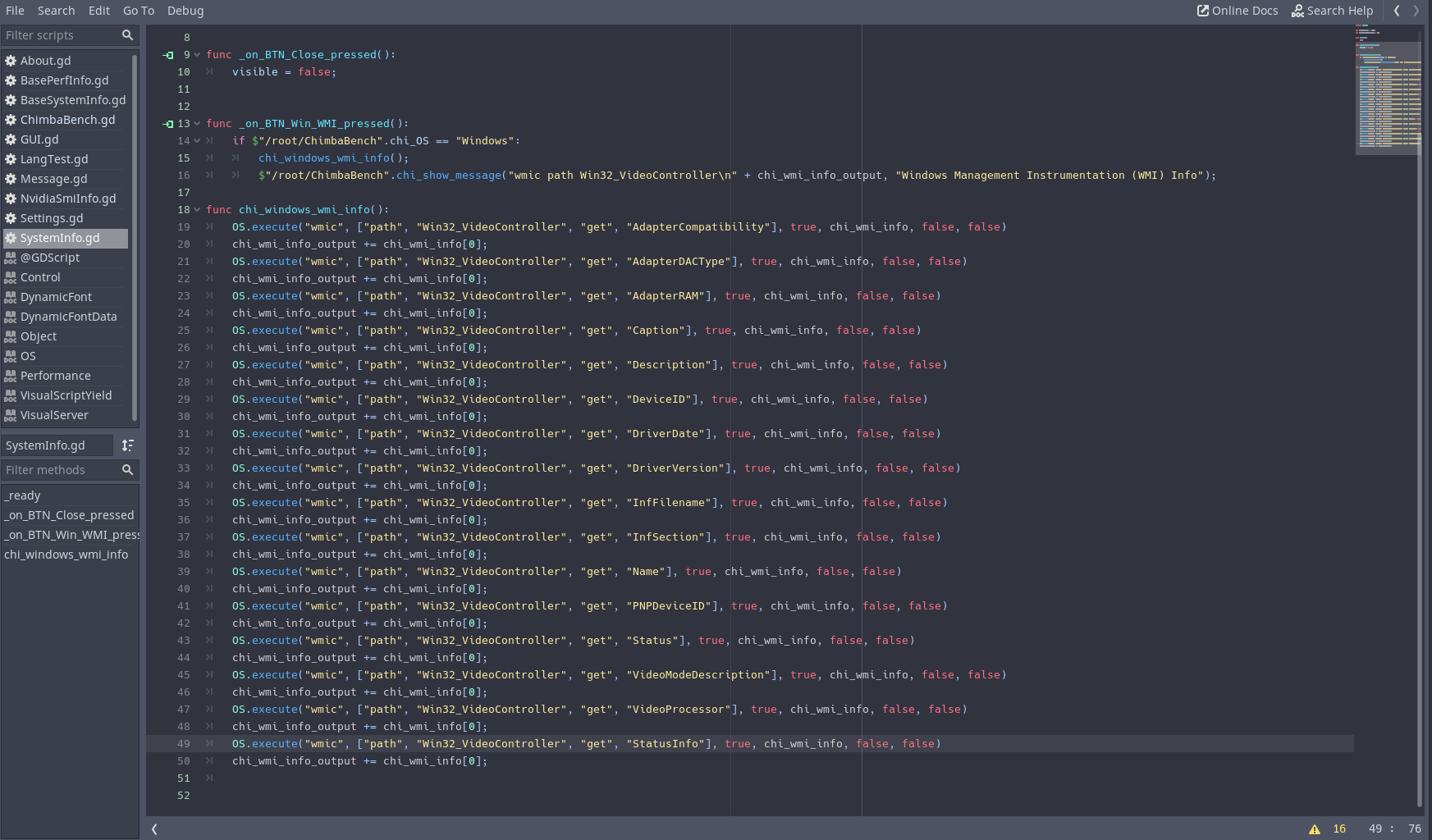Toggle the scripts panel with the bottom-left arrow
This screenshot has width=1432, height=840.
tap(154, 829)
